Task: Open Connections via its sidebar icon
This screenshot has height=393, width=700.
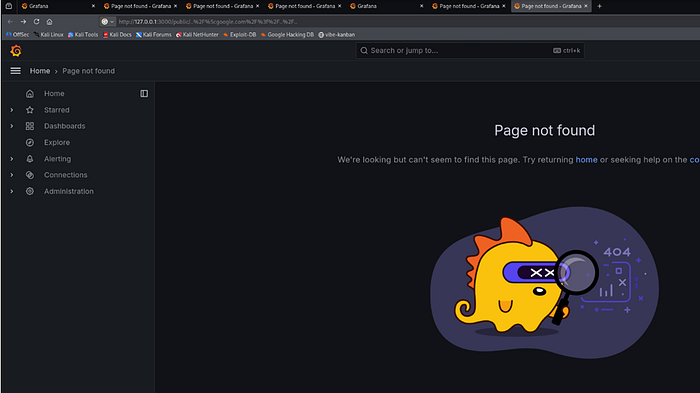Action: [29, 175]
